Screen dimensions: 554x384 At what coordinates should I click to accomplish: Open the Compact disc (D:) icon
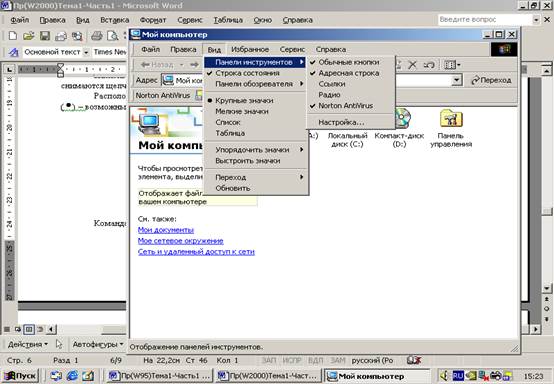(399, 128)
